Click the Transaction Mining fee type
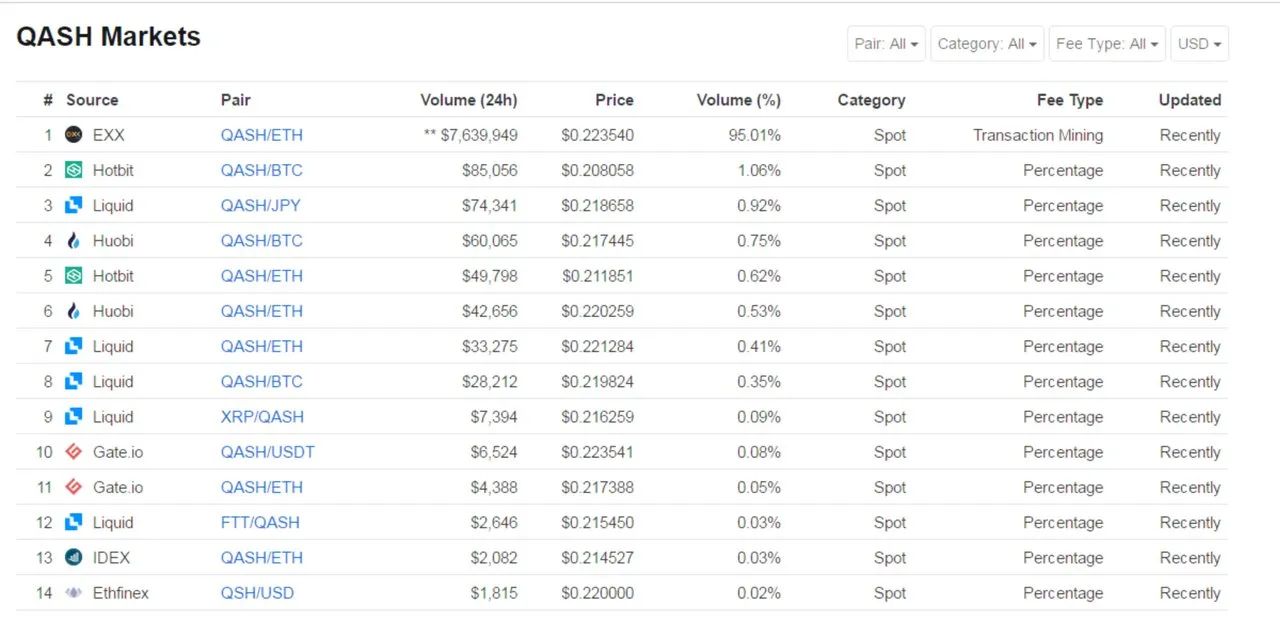The height and width of the screenshot is (619, 1280). tap(1038, 135)
